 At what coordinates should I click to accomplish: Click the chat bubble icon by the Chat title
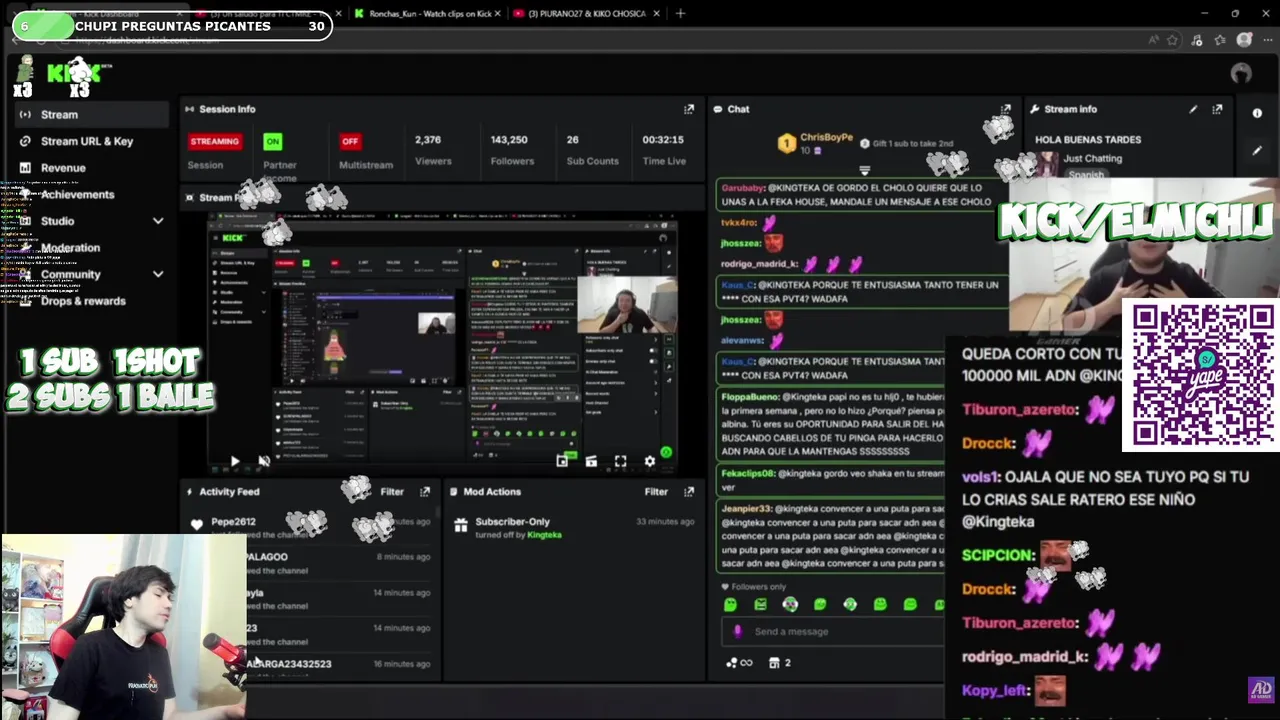(x=718, y=109)
